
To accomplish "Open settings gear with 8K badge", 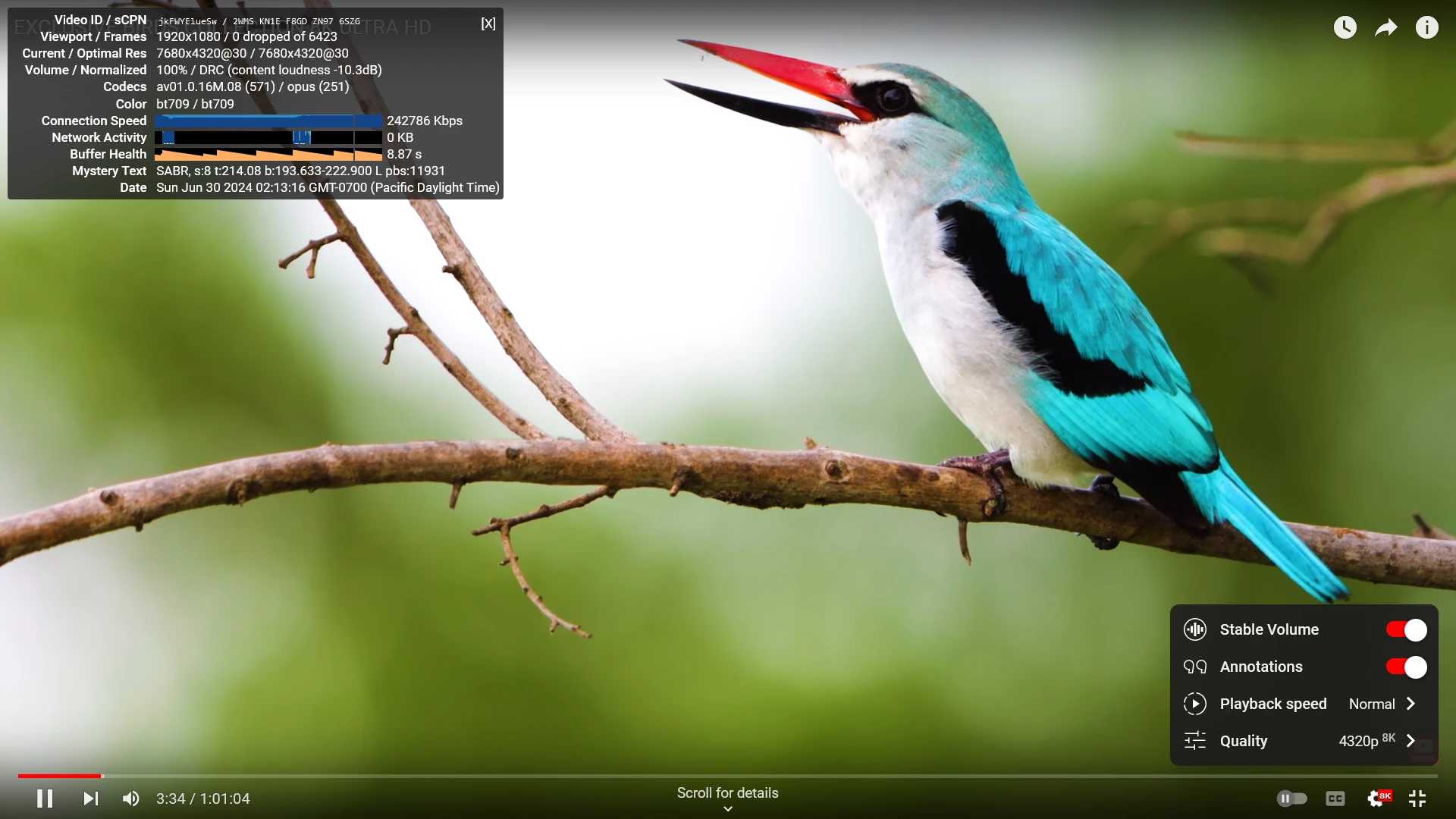I will pyautogui.click(x=1378, y=799).
